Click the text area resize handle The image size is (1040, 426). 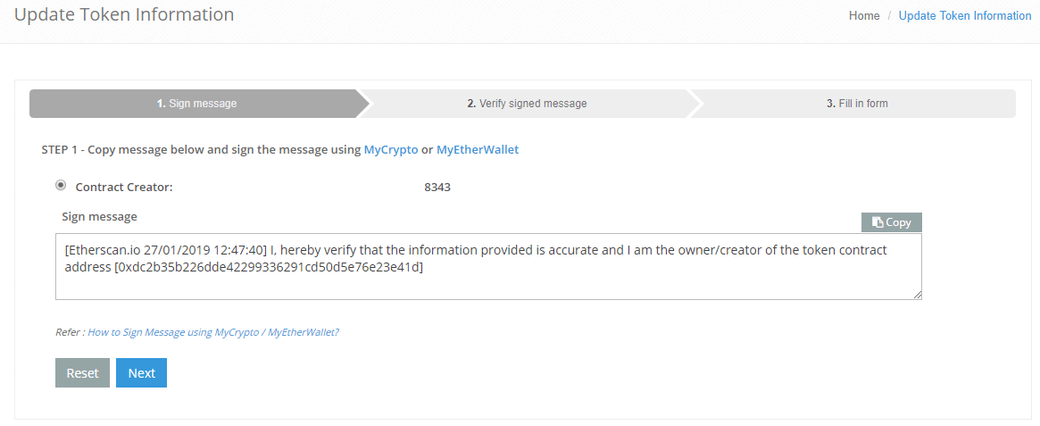click(917, 294)
